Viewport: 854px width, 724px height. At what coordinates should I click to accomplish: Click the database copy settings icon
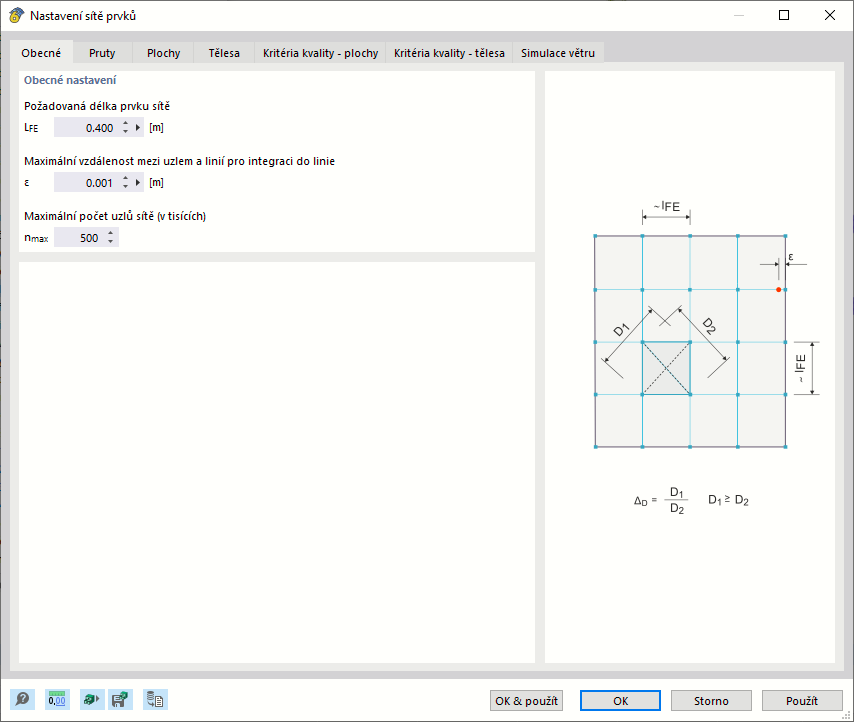coord(155,699)
